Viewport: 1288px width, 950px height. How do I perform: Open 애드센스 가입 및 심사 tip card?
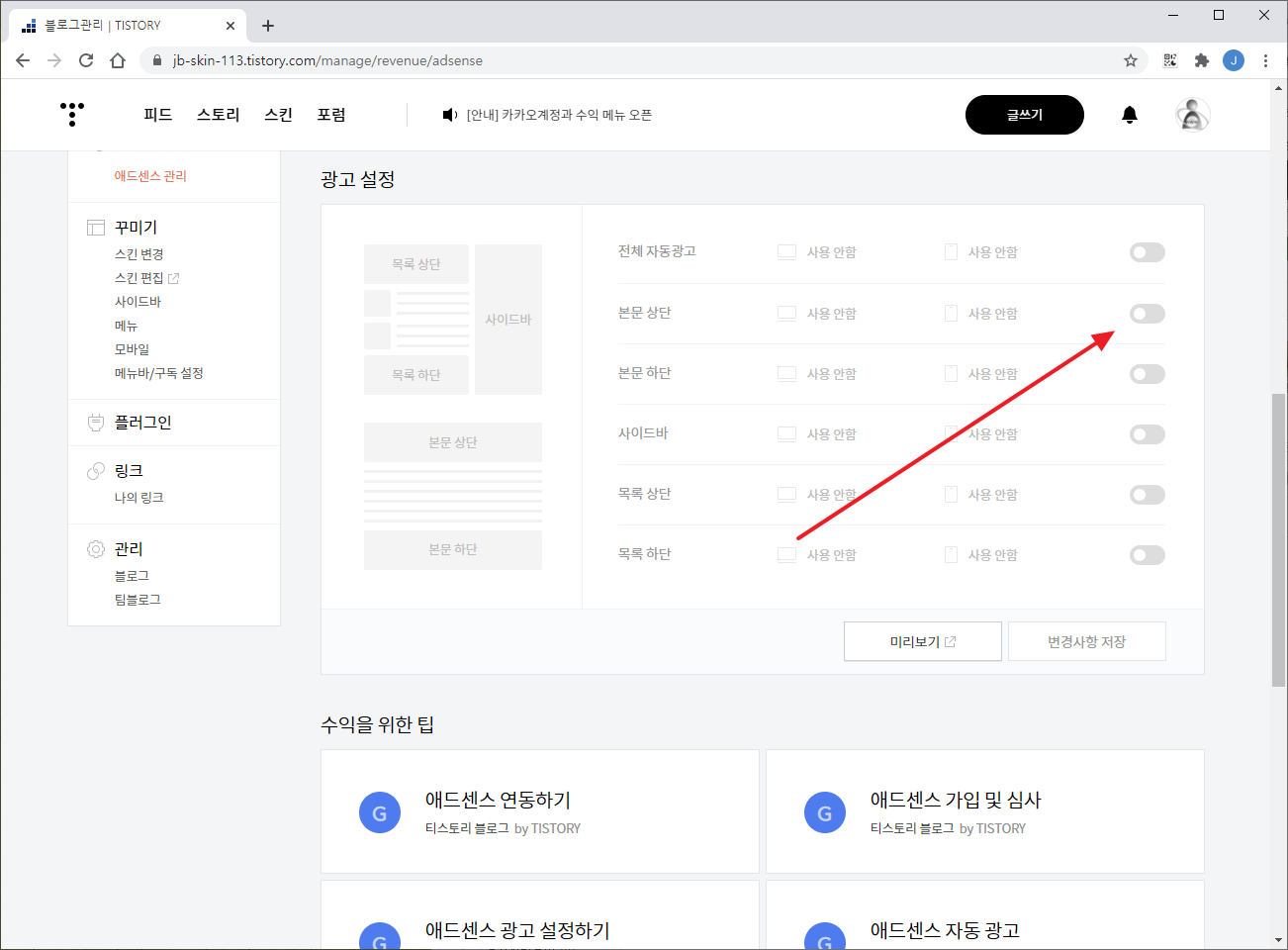(985, 811)
